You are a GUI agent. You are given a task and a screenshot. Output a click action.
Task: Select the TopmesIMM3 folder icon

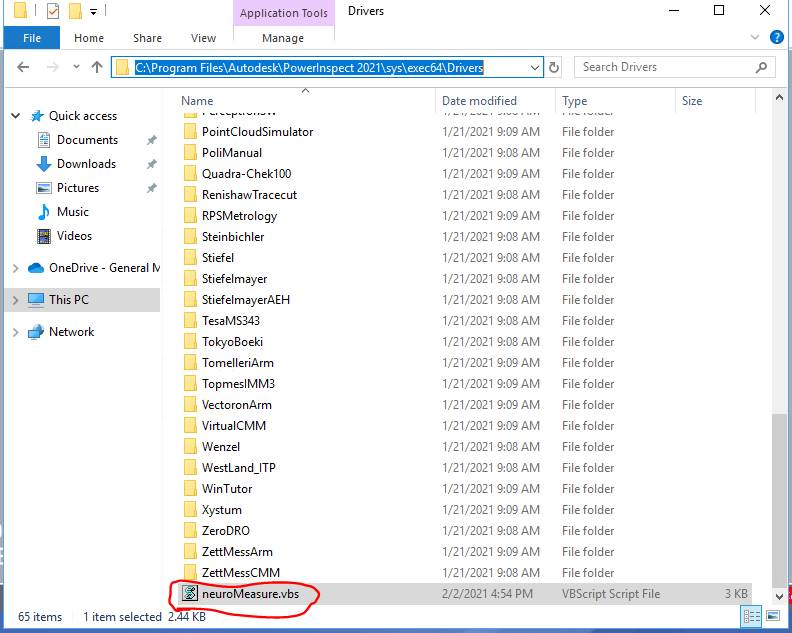click(190, 384)
